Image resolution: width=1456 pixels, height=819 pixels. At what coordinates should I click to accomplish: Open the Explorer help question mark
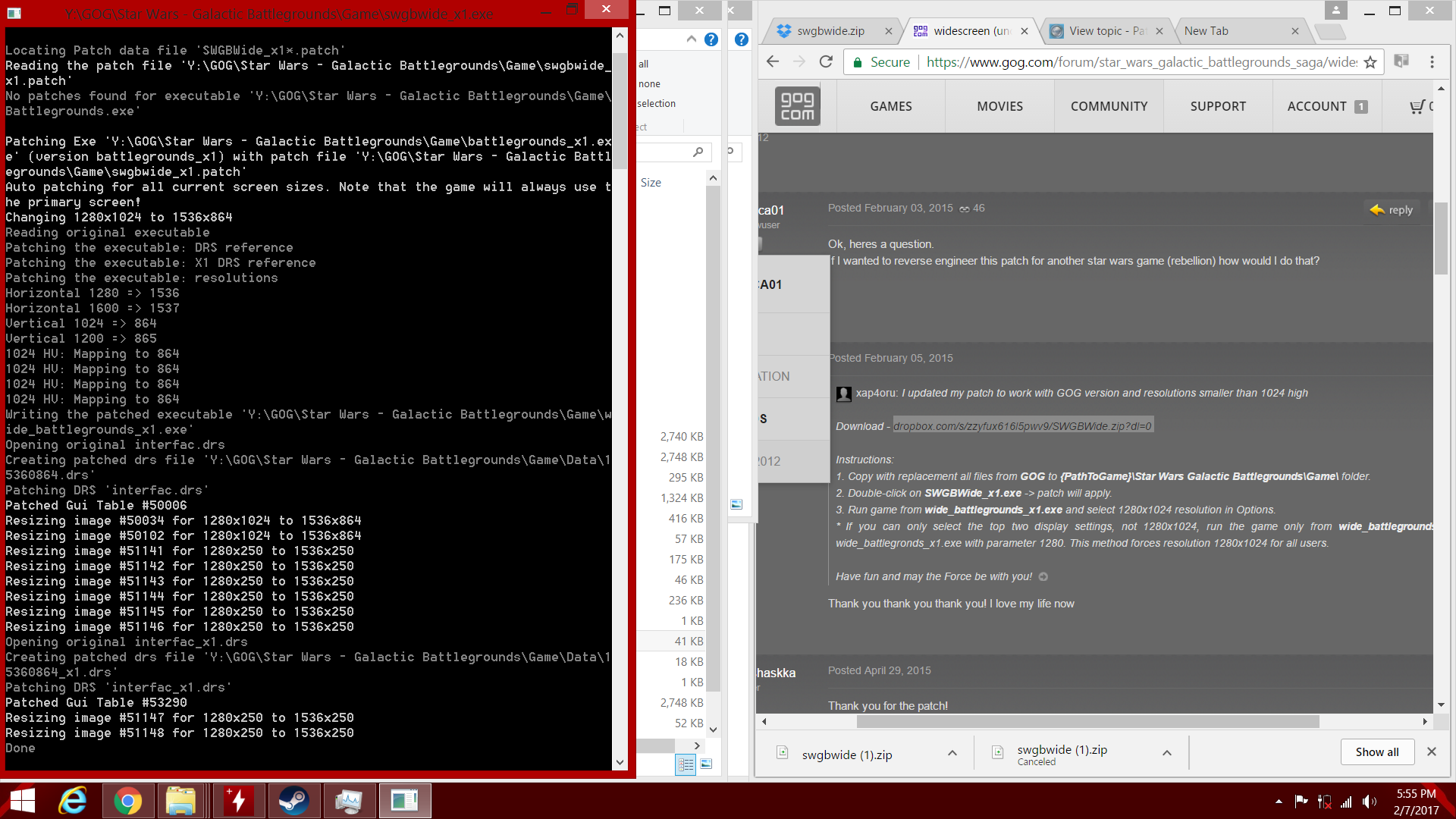tap(711, 39)
